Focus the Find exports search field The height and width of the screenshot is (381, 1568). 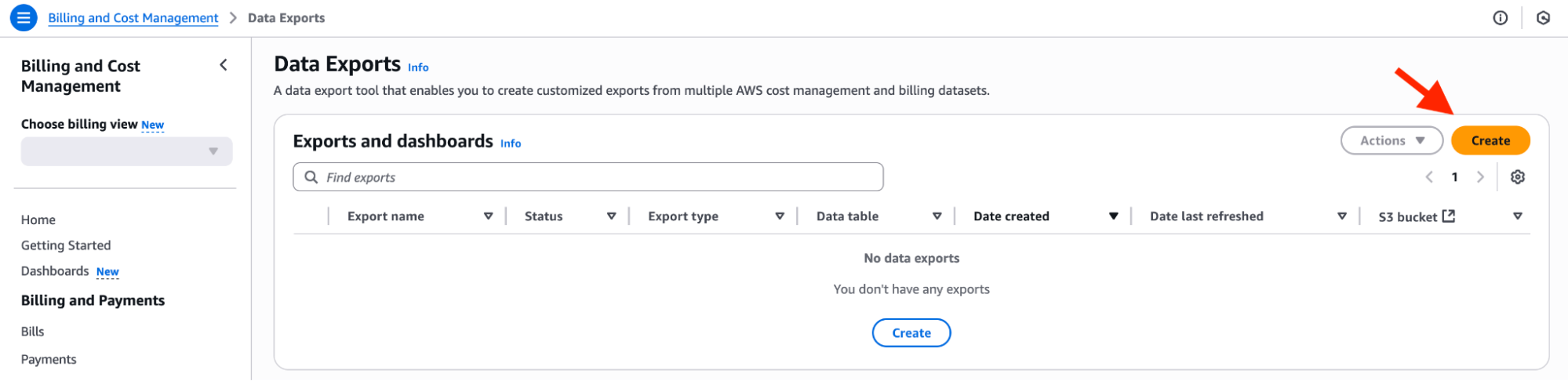click(x=588, y=177)
